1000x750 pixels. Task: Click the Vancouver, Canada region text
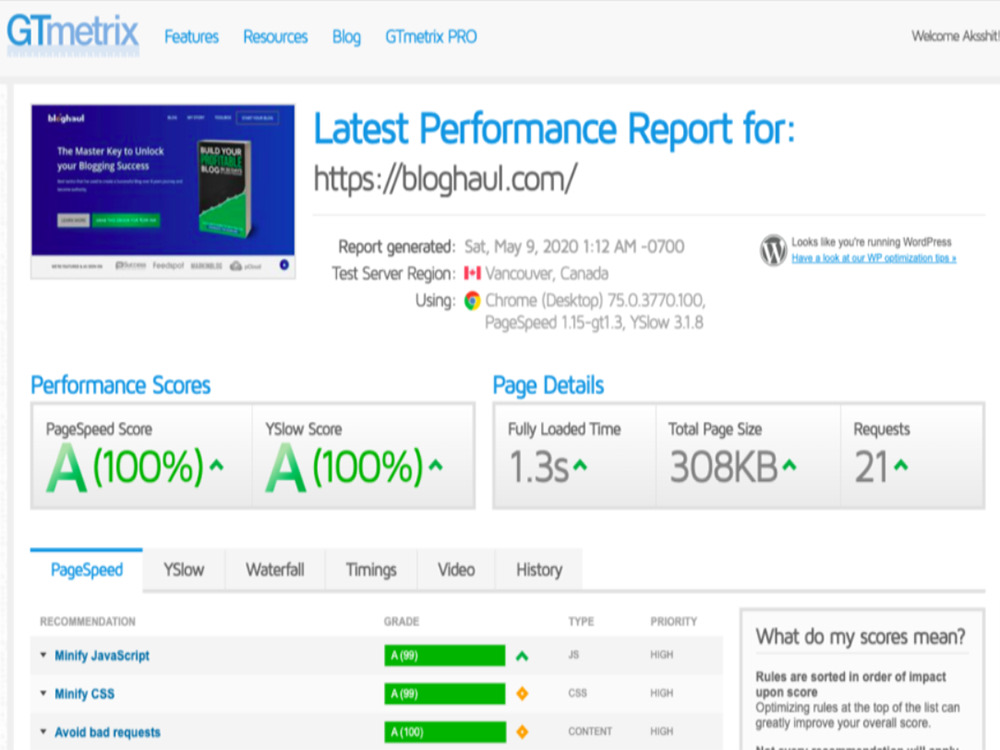pos(547,274)
